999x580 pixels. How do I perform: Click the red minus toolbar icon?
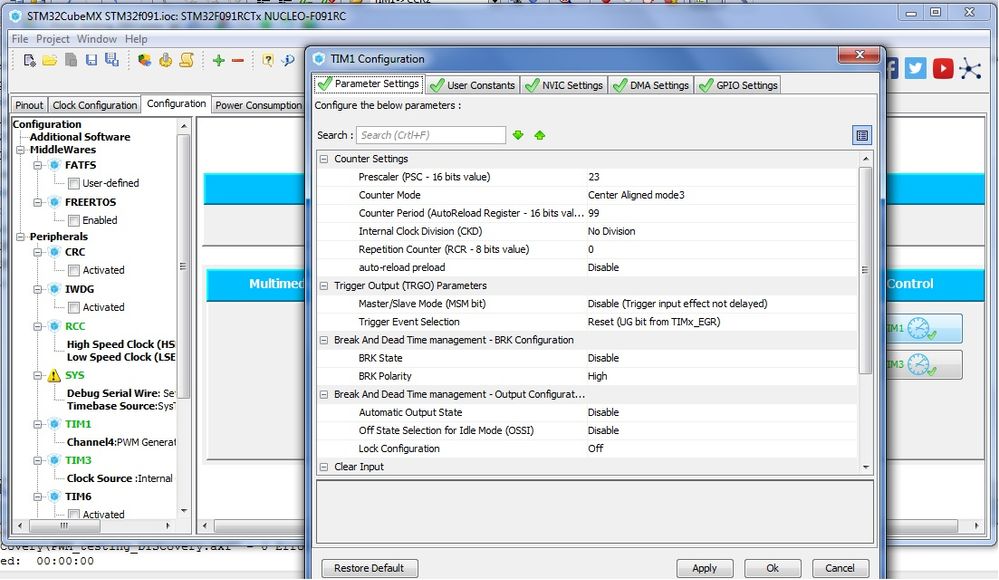(238, 61)
